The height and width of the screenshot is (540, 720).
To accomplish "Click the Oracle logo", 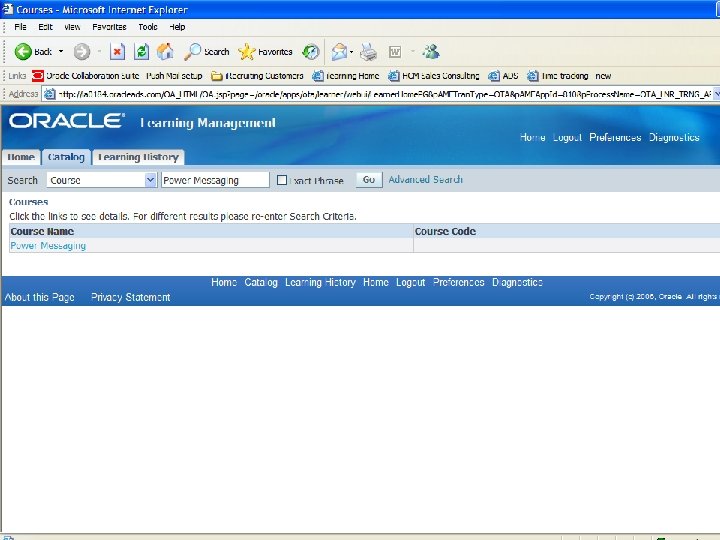I will click(x=67, y=121).
